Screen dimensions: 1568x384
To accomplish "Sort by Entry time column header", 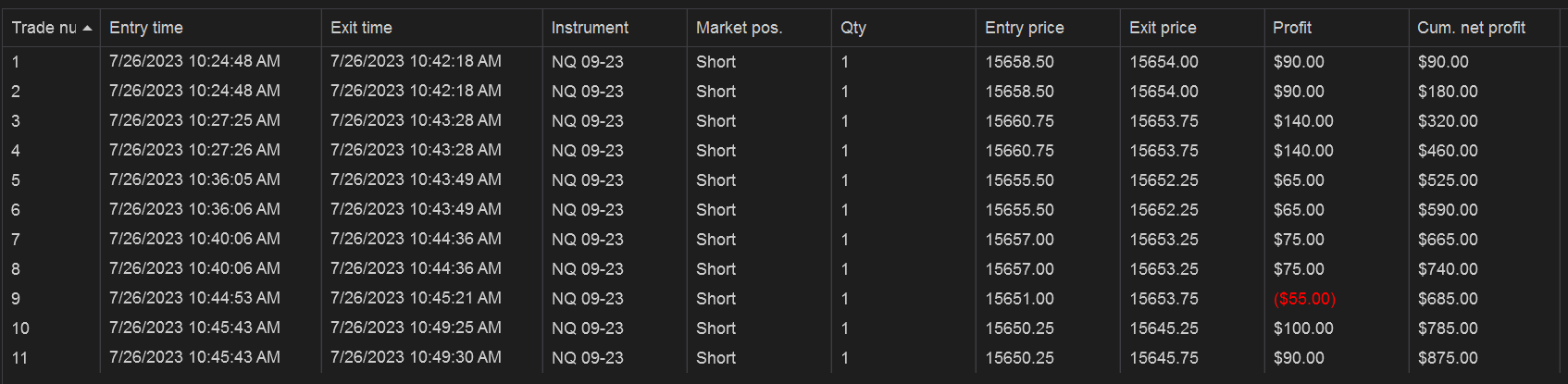I will pos(210,28).
